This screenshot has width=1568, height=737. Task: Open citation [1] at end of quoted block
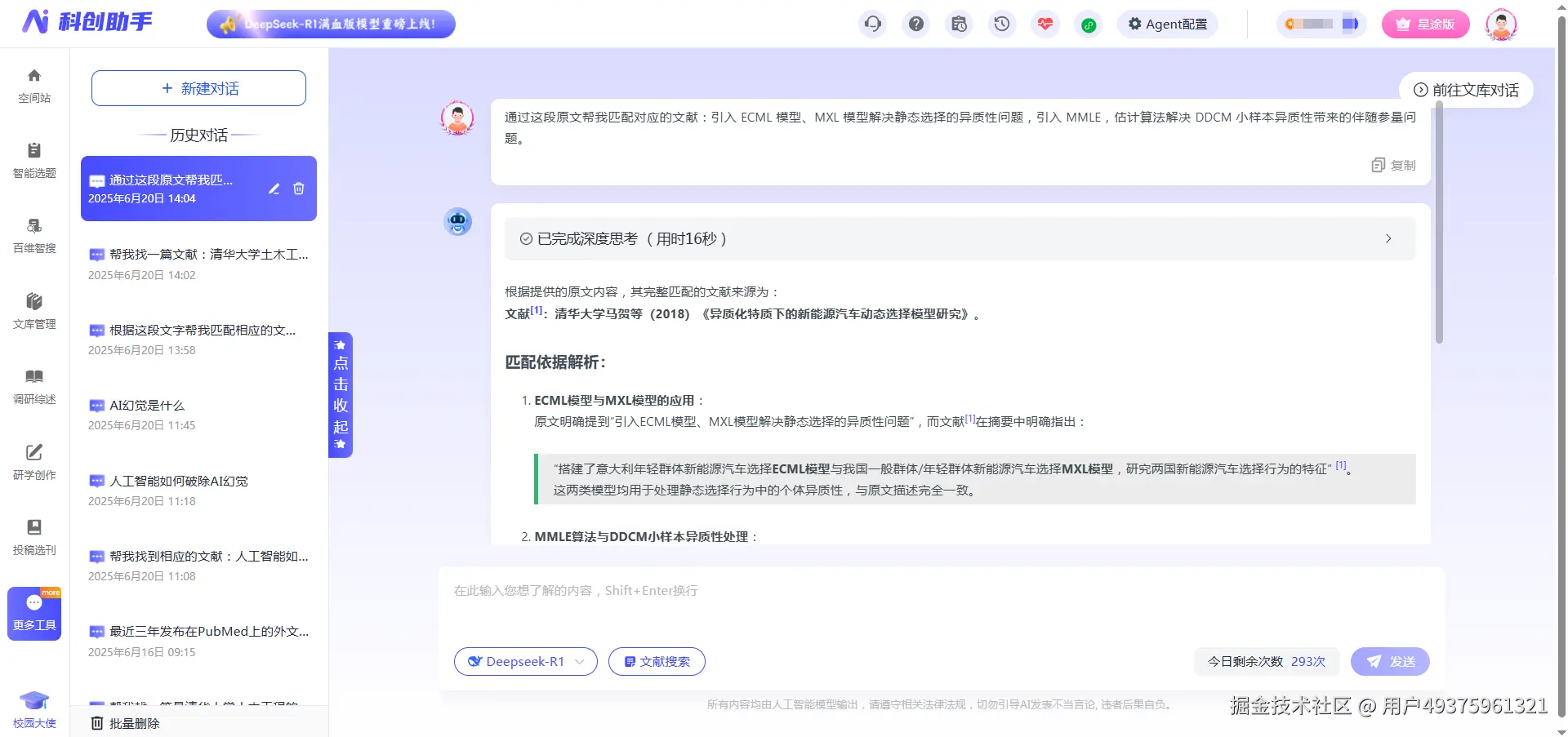coord(1341,465)
